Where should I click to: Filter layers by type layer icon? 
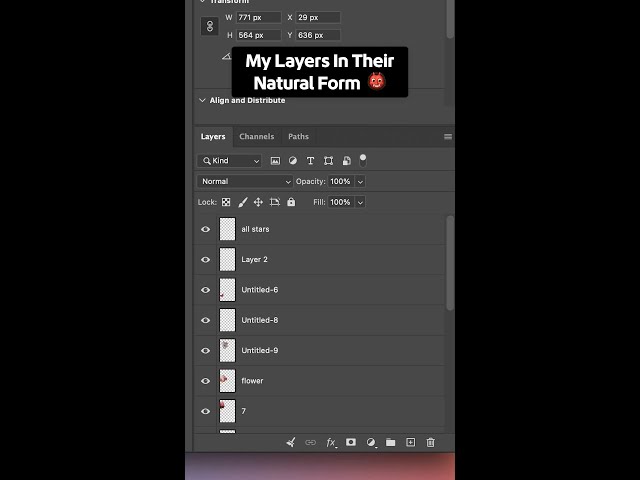[310, 161]
